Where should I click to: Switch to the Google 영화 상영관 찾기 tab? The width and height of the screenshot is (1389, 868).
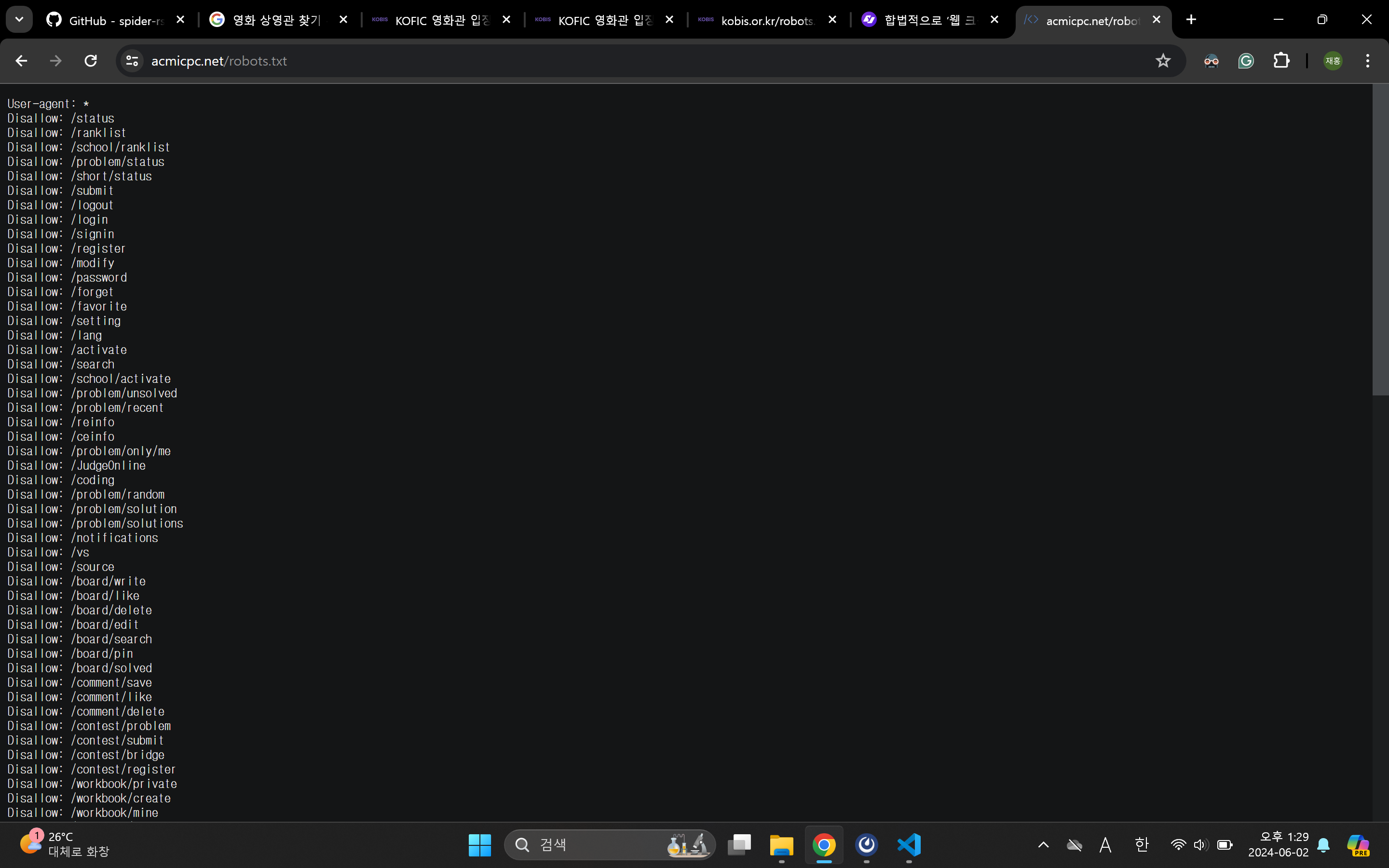(x=279, y=20)
